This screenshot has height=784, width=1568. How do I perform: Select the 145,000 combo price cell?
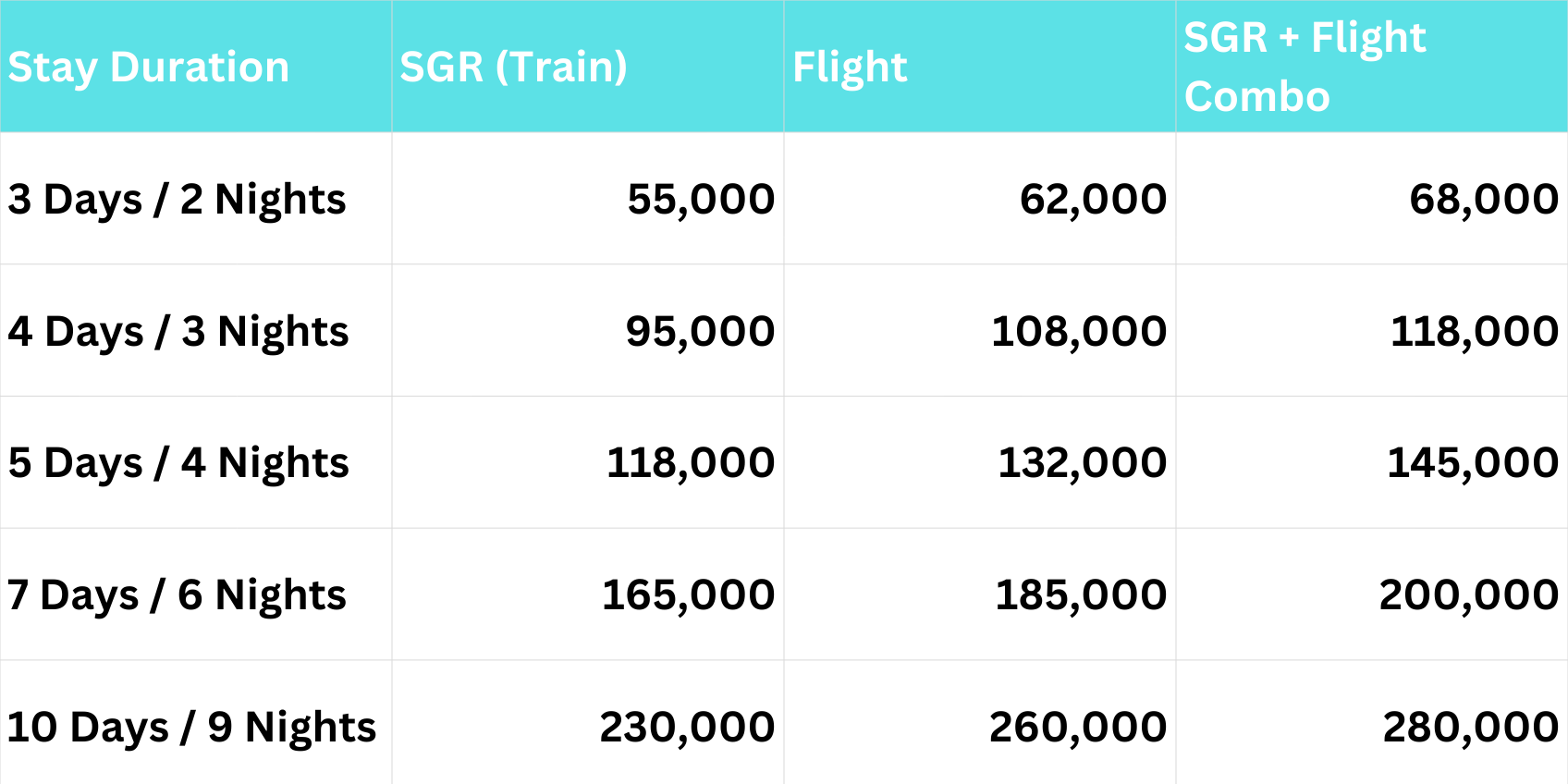point(1472,463)
